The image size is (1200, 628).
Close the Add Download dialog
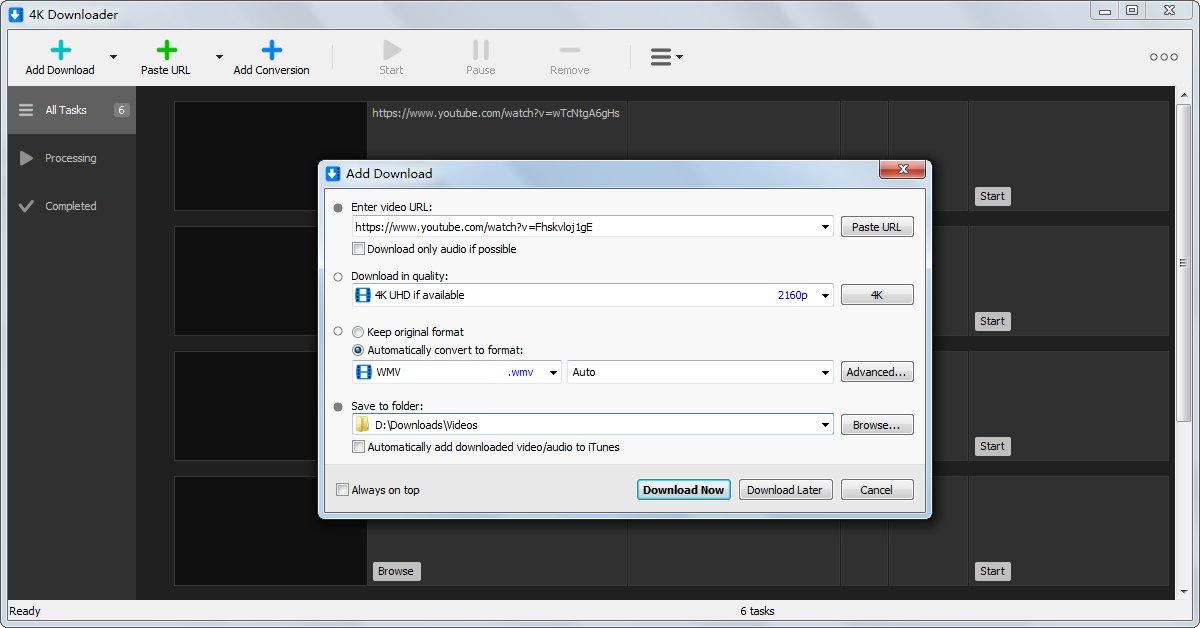pos(901,169)
